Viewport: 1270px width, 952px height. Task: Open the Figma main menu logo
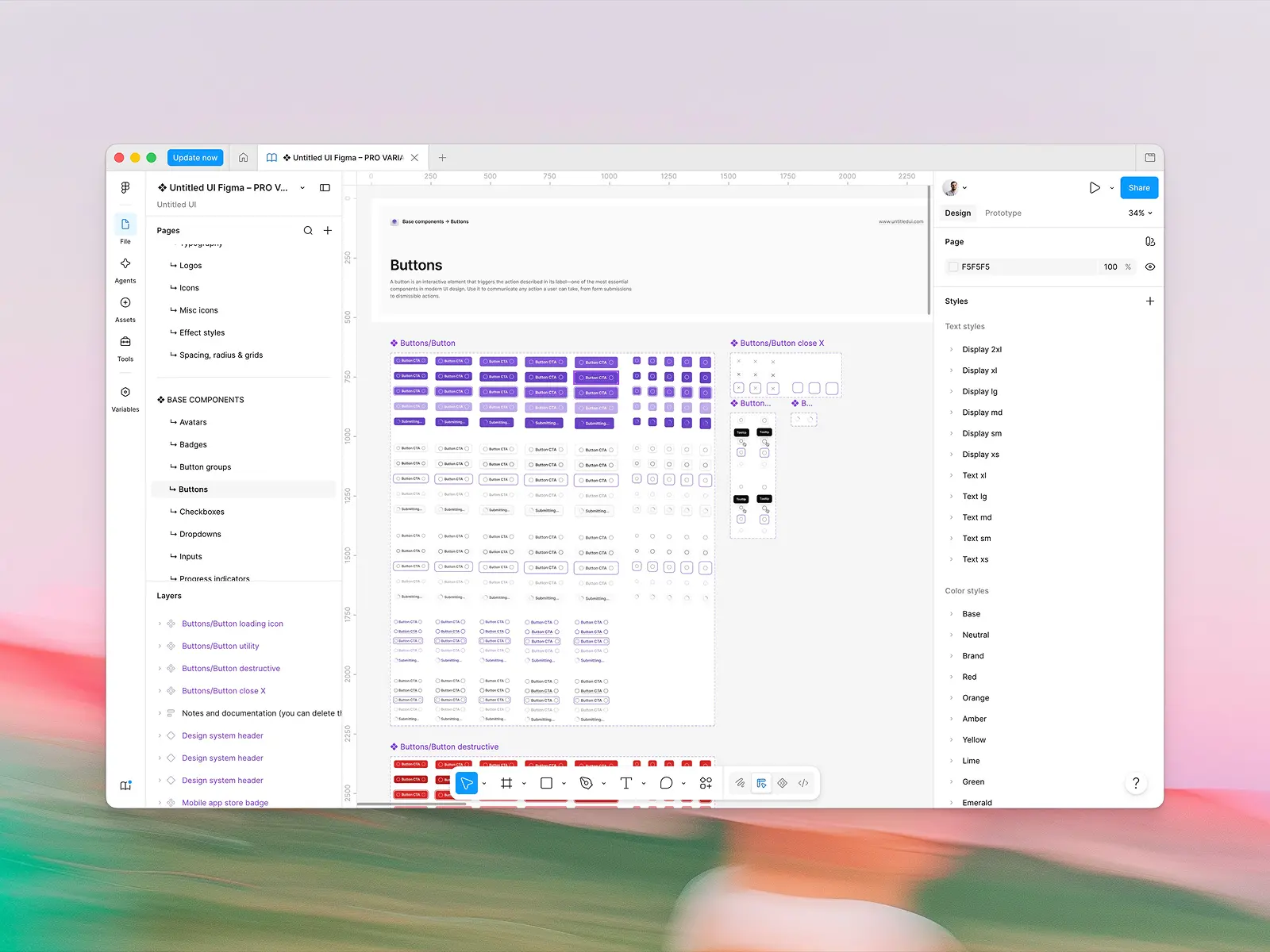125,188
